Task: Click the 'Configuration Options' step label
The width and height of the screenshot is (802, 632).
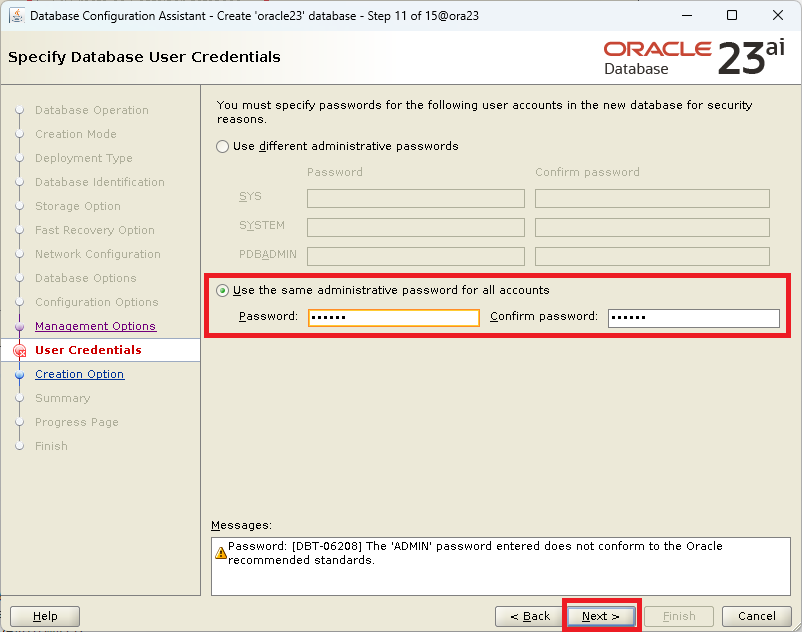Action: 97,302
